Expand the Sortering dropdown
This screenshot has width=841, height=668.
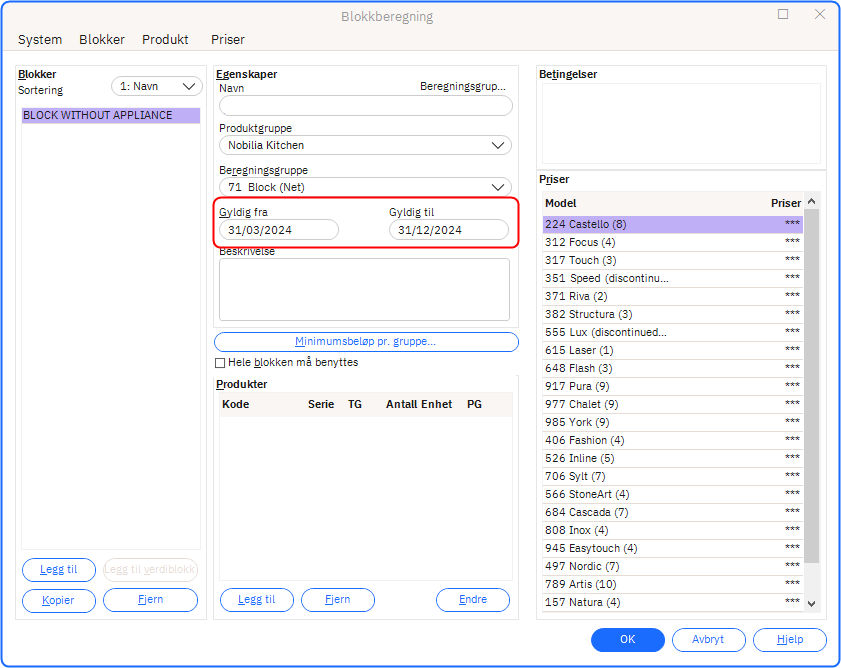pyautogui.click(x=156, y=86)
